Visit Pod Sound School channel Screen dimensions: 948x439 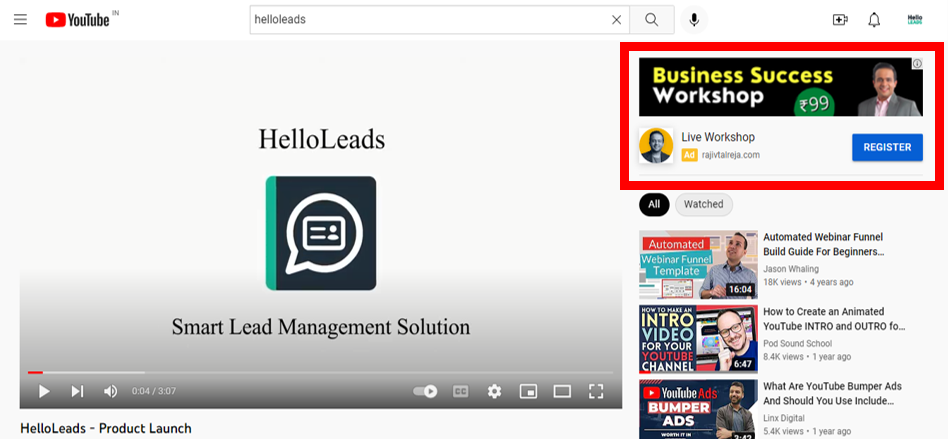[797, 343]
